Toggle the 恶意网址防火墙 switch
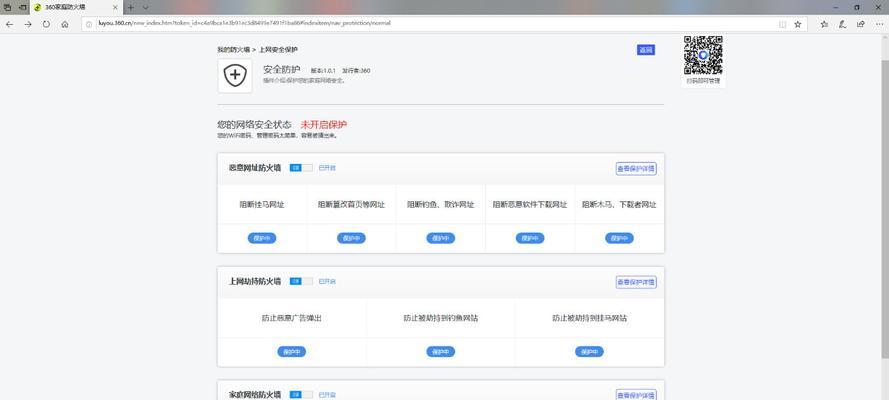The width and height of the screenshot is (889, 400). [301, 168]
